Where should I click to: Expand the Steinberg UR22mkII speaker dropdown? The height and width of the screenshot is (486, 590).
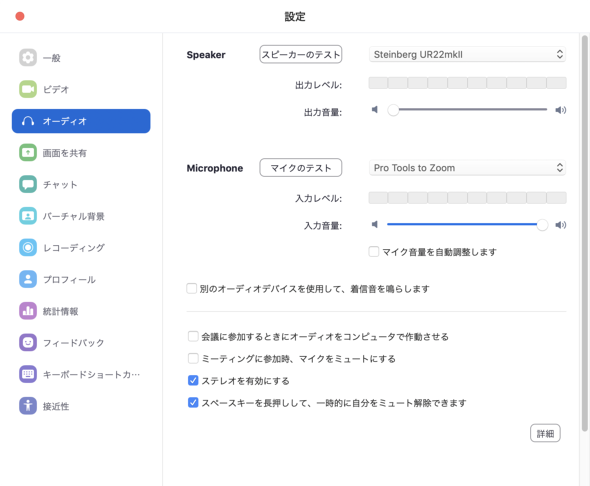click(x=467, y=55)
